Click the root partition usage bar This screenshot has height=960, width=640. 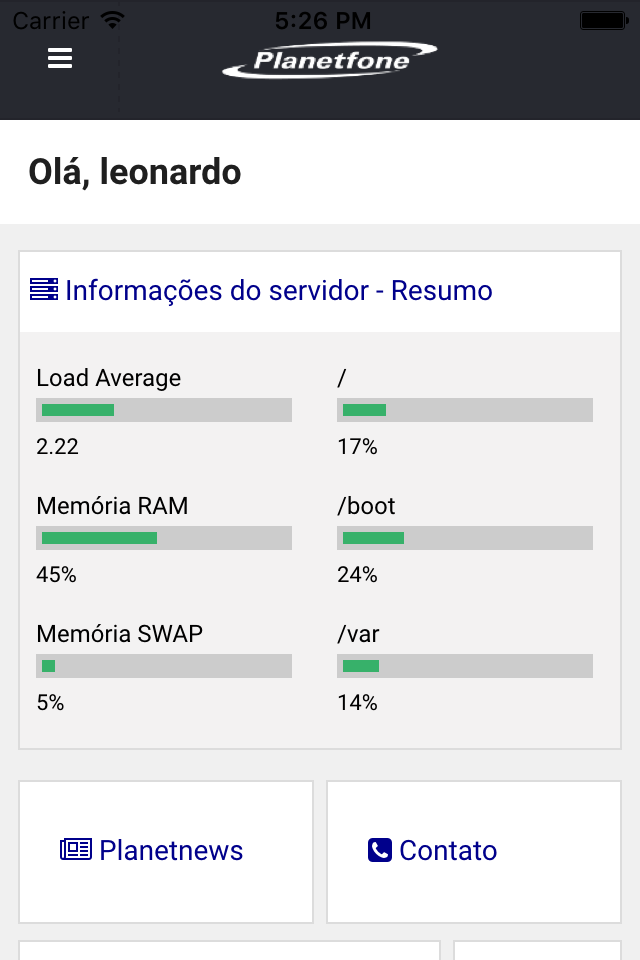(465, 410)
